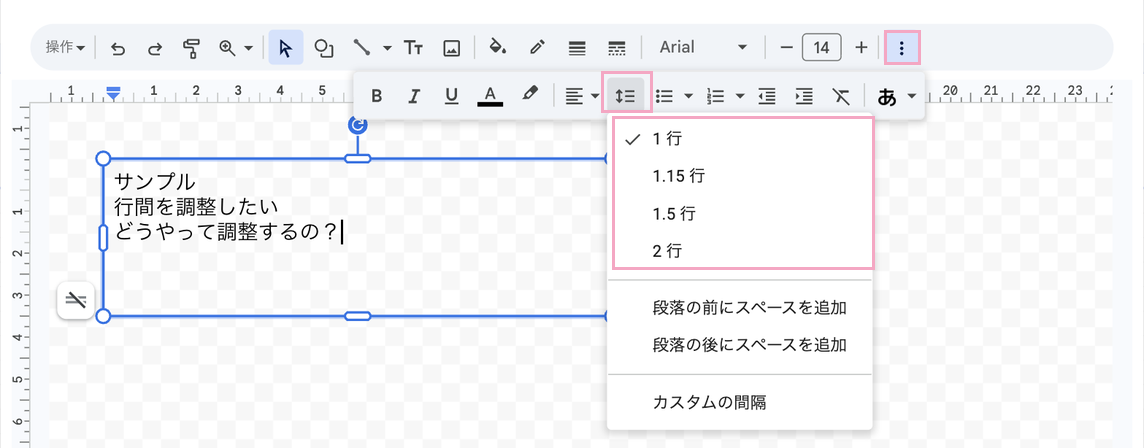Click the text align icon
Screen dimensions: 1144x448
click(x=574, y=96)
